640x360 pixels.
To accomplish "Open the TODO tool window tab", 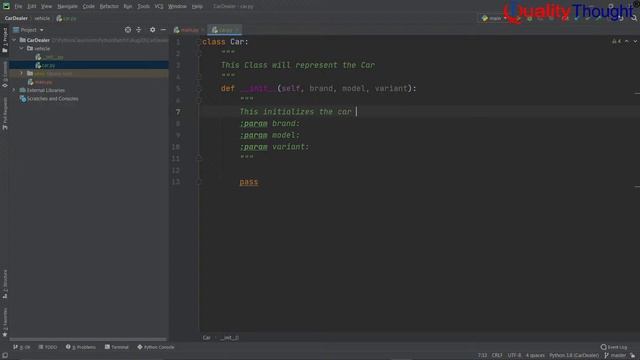I will [48, 347].
